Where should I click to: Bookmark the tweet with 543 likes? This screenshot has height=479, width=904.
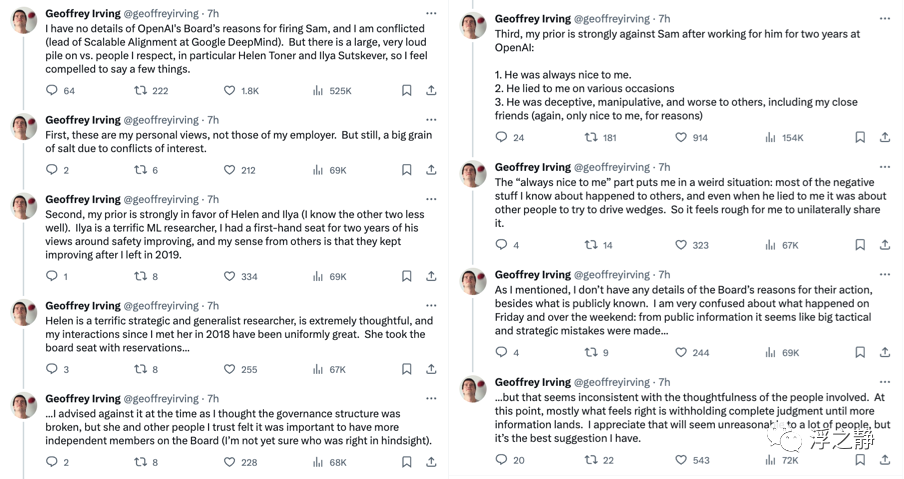860,459
